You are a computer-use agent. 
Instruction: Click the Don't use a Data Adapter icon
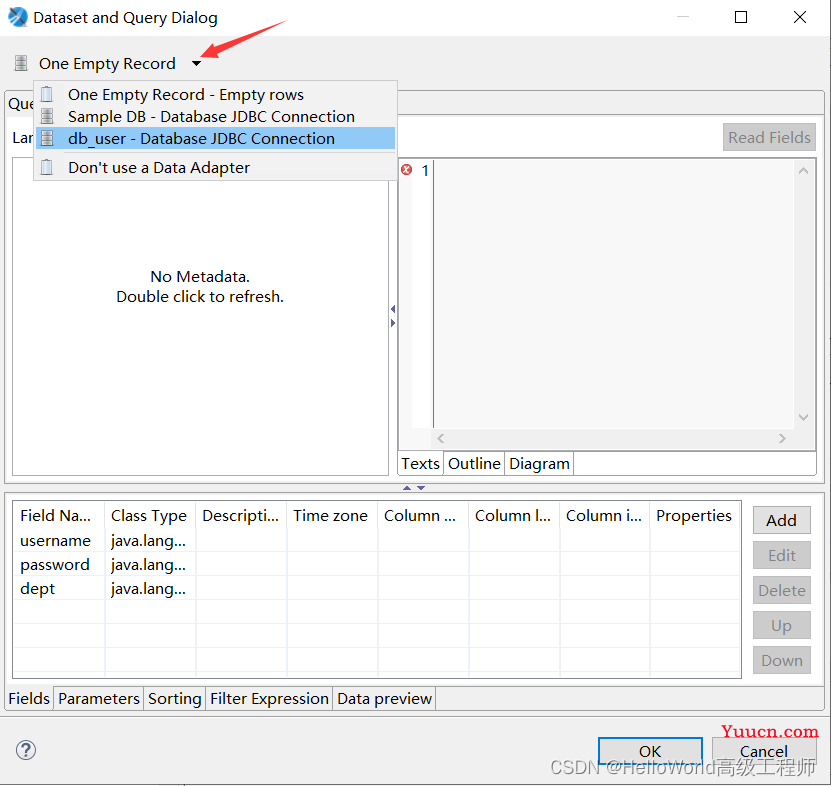click(x=47, y=167)
